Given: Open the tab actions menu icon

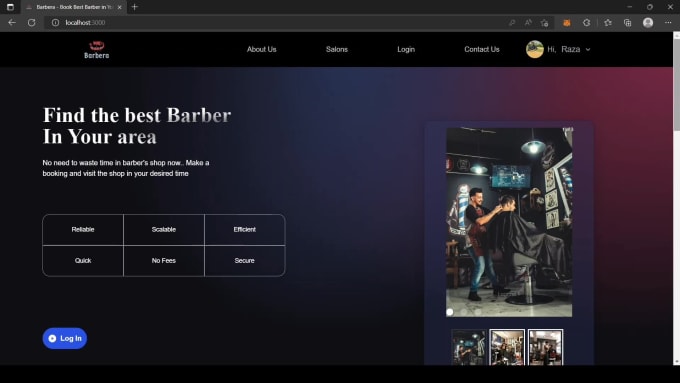Looking at the screenshot, I should tap(10, 7).
